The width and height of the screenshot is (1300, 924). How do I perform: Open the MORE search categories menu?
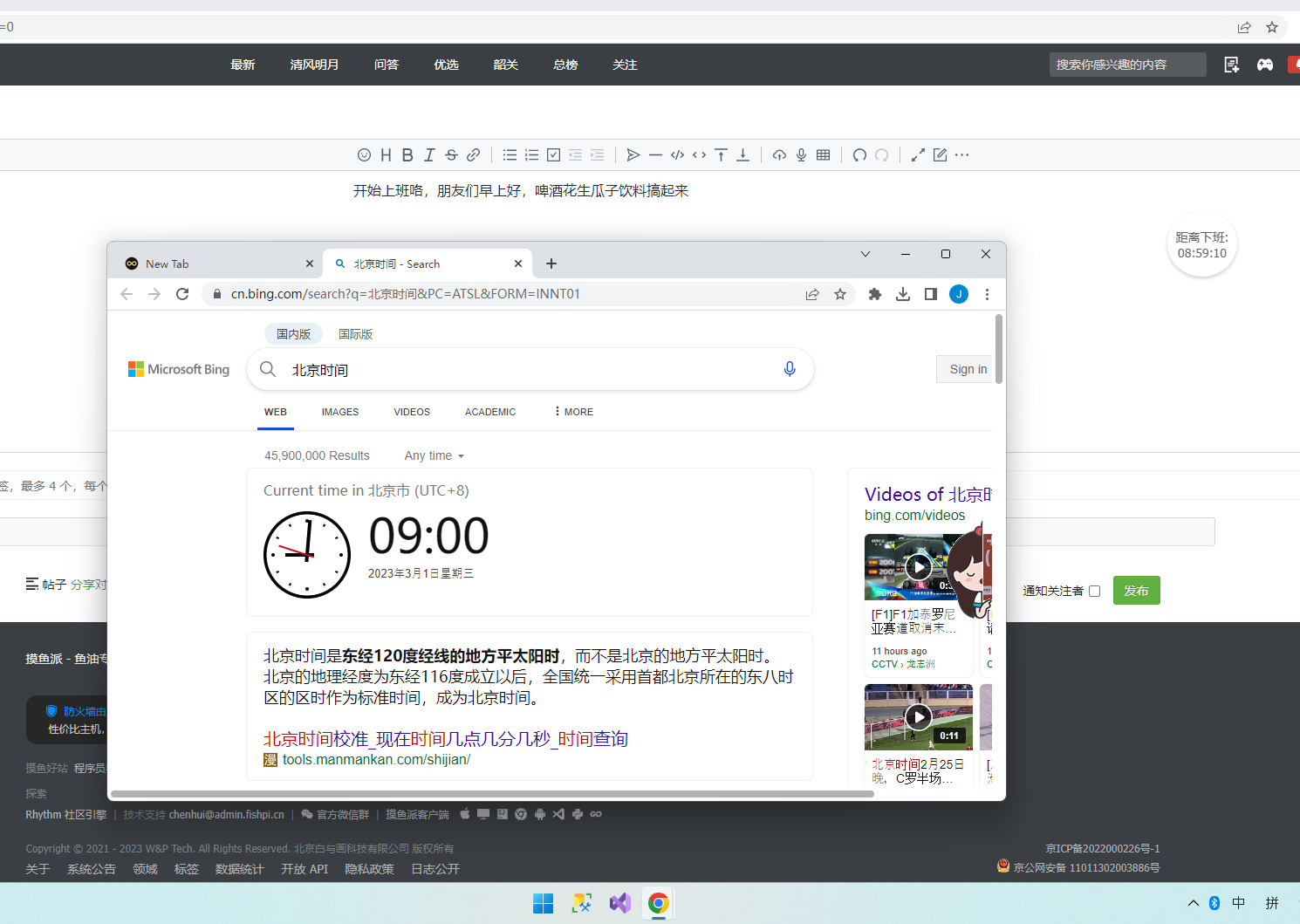(x=573, y=412)
